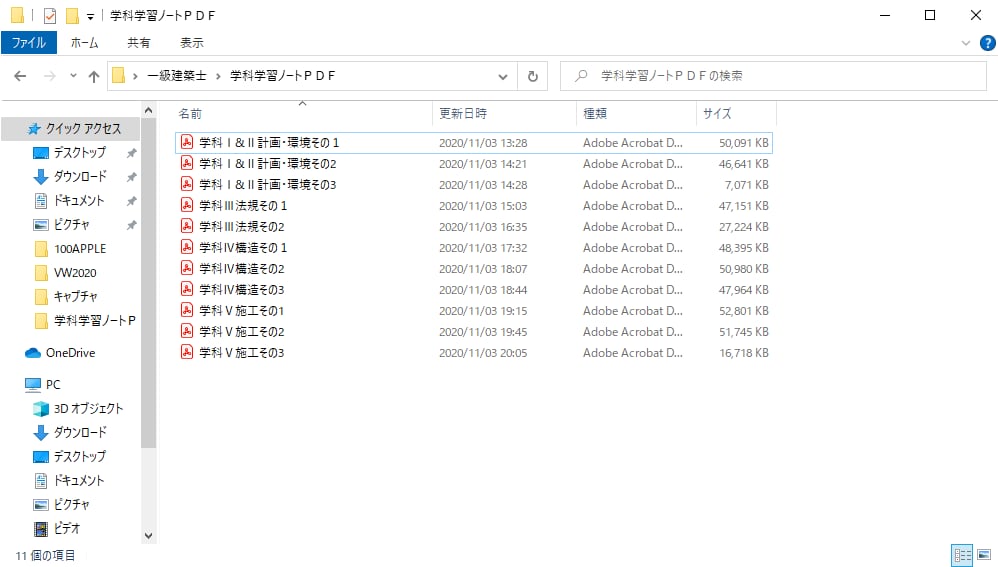Screen dimensions: 998x567
Task: Open ドキュメント under PC in navigation pane
Action: click(x=69, y=480)
